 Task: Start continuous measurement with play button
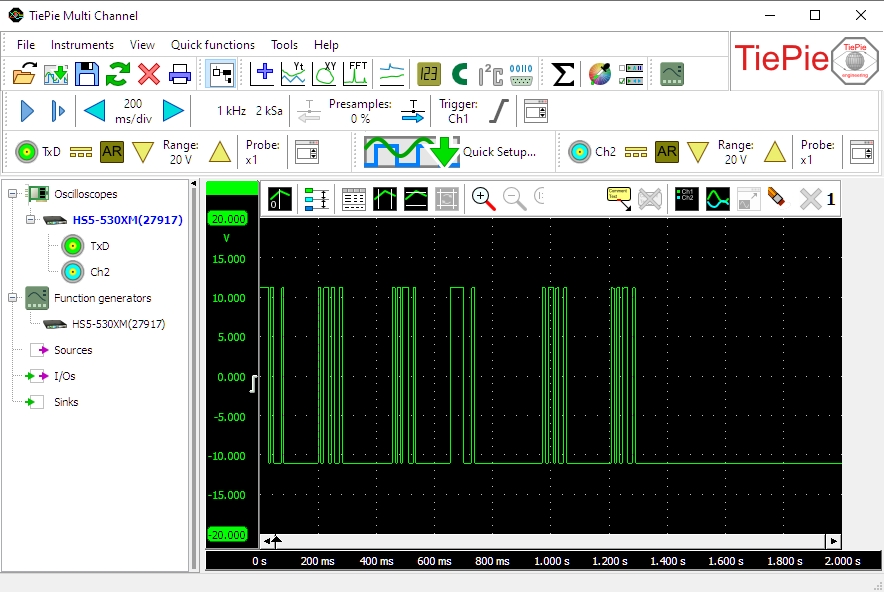pos(27,111)
